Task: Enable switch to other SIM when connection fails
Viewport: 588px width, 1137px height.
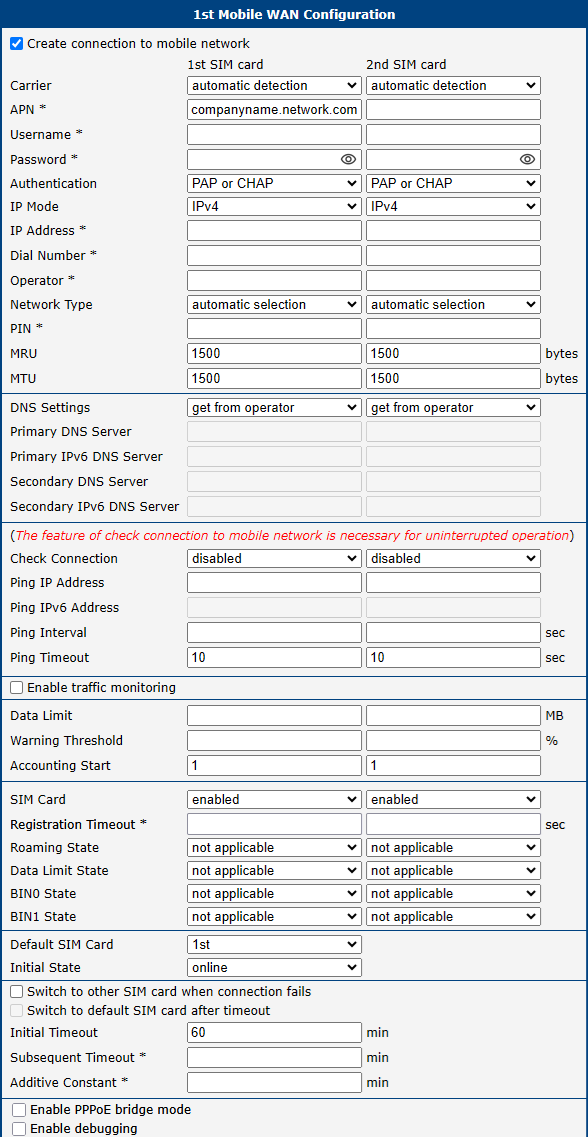Action: pyautogui.click(x=17, y=991)
